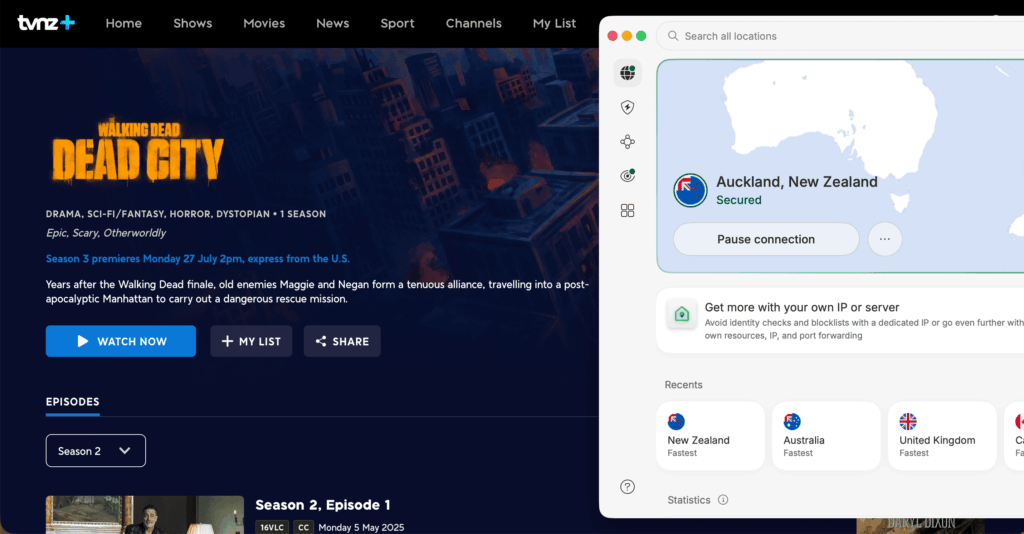This screenshot has width=1024, height=534.
Task: Open the Sport nav item
Action: click(397, 24)
